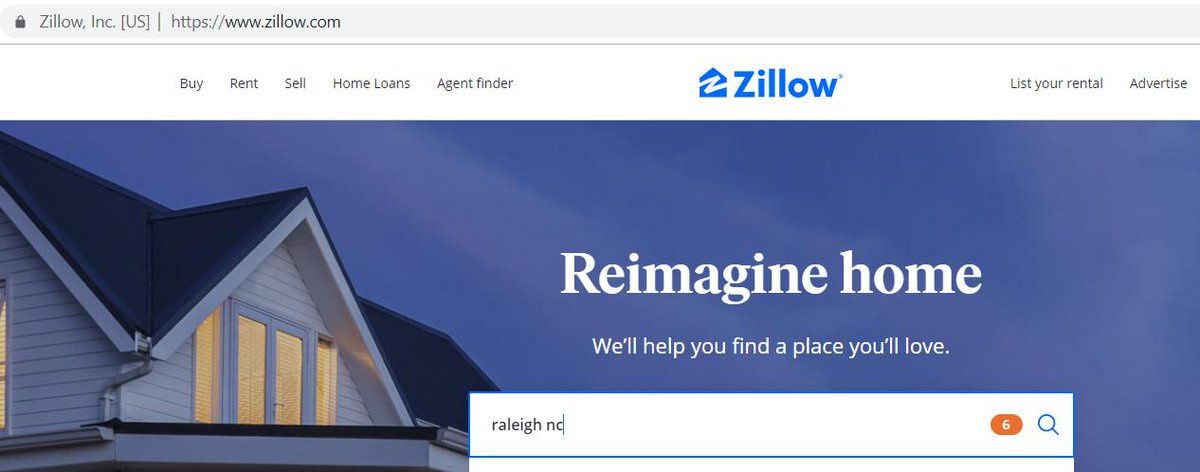The height and width of the screenshot is (472, 1200).
Task: Click the magnifying glass search icon
Action: [x=1048, y=425]
